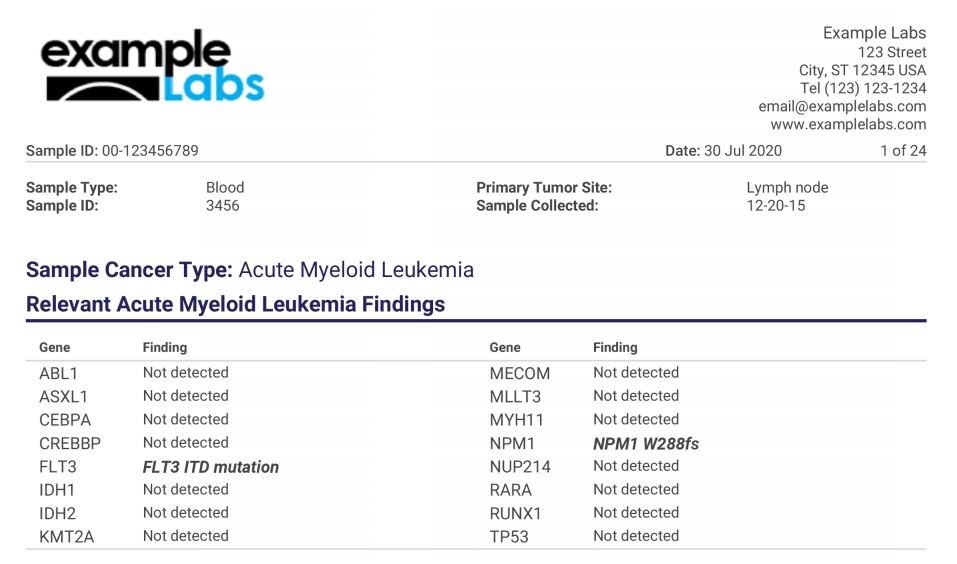Select the FLT3 ITD mutation finding
Viewport: 957px width, 564px height.
pos(210,467)
